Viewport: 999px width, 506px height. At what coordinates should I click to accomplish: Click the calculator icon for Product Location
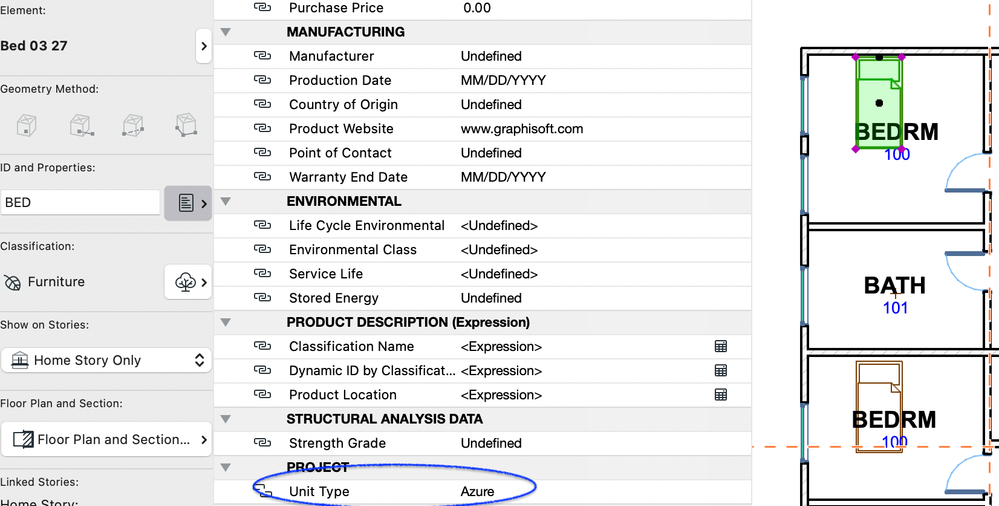[720, 395]
